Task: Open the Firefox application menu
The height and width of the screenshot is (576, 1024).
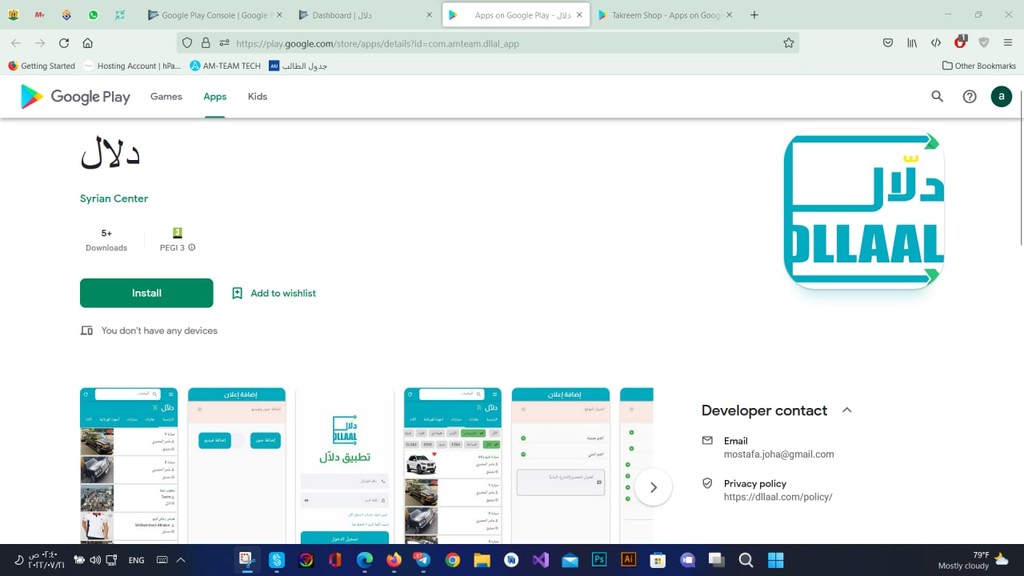Action: (1008, 43)
